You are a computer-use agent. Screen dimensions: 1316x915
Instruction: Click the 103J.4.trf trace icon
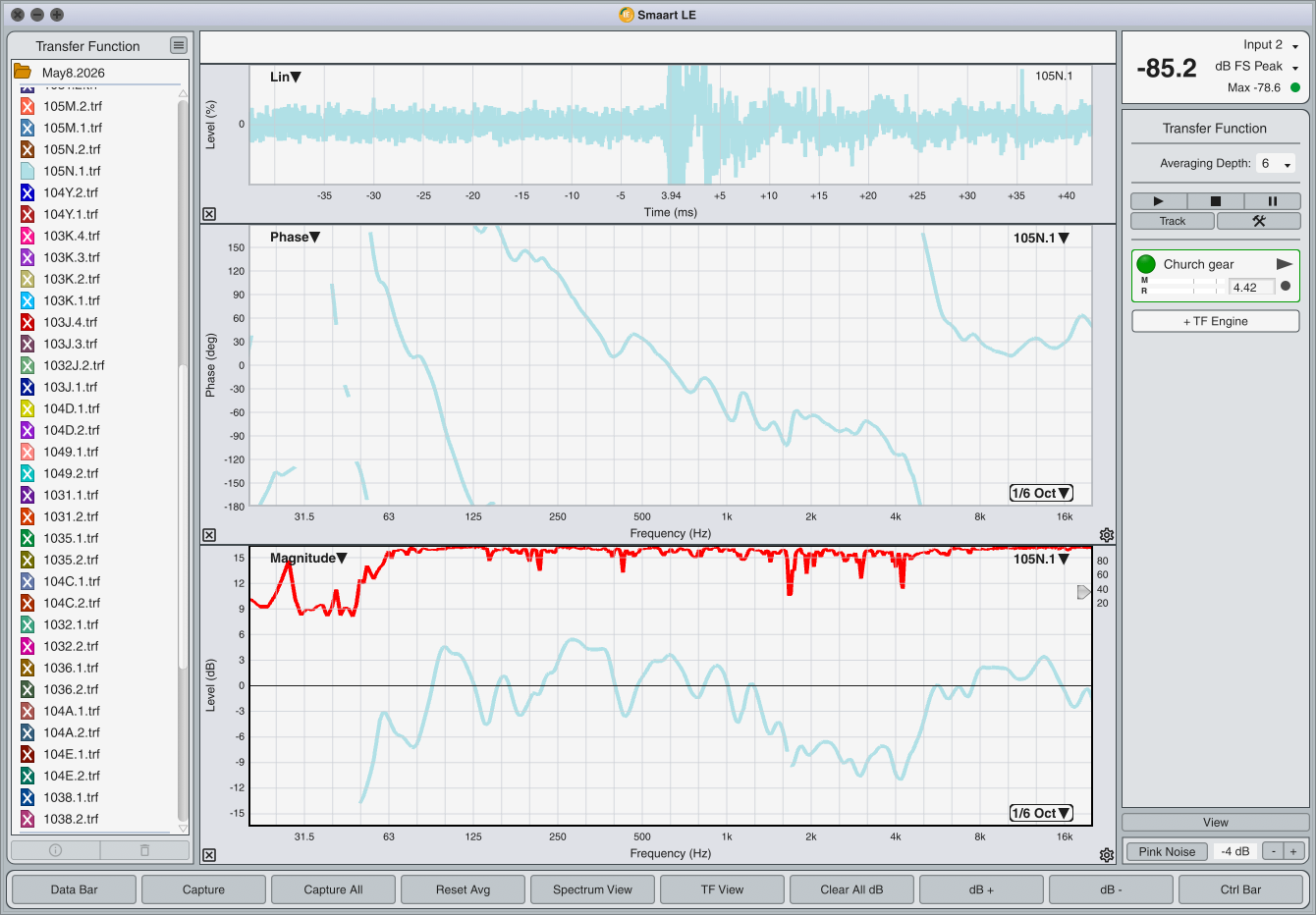[27, 322]
